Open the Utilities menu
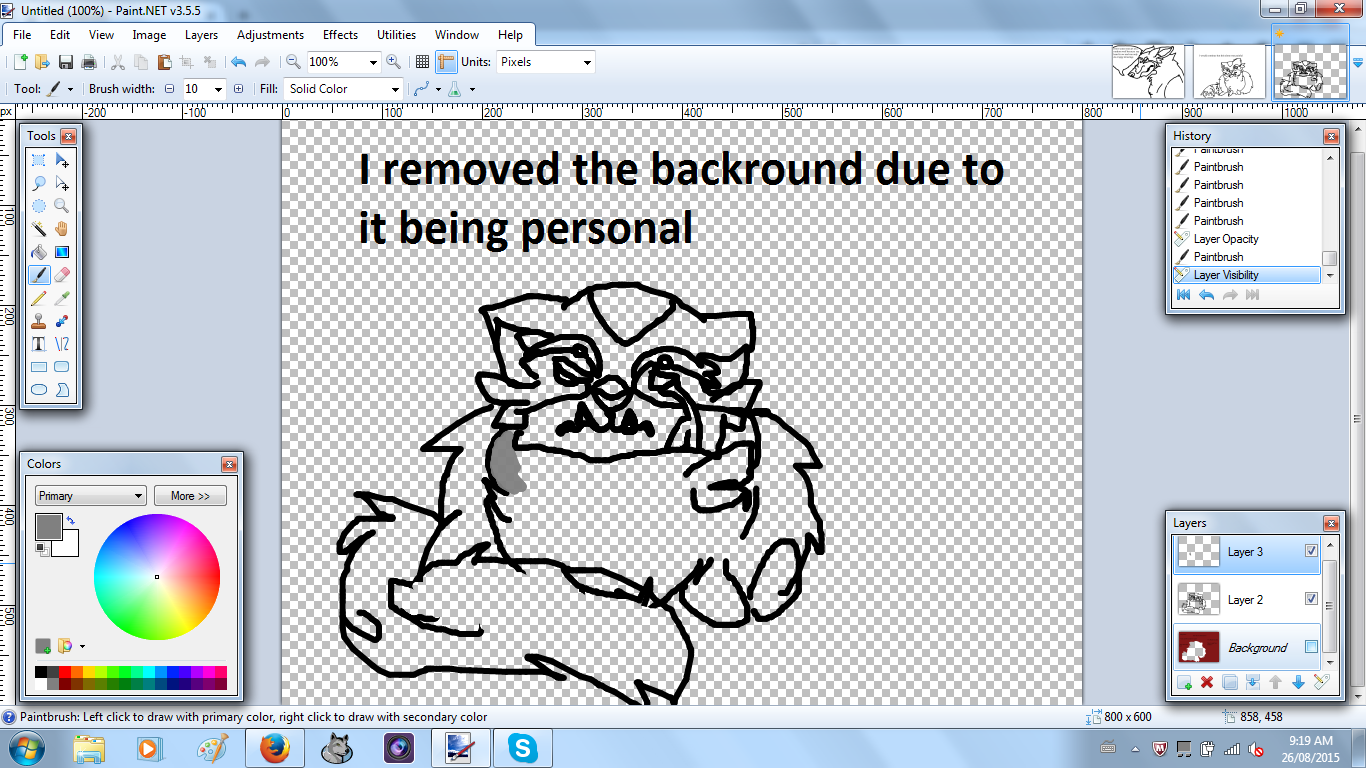Image resolution: width=1366 pixels, height=768 pixels. (x=397, y=35)
